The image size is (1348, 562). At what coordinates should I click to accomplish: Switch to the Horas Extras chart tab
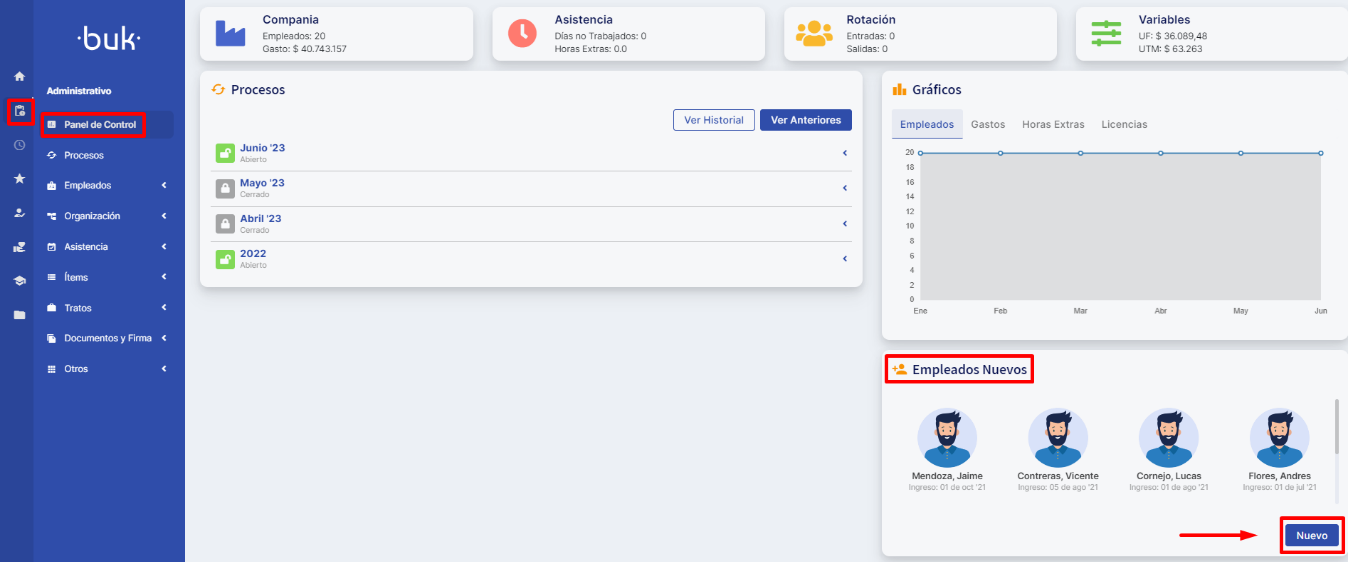pos(1053,125)
